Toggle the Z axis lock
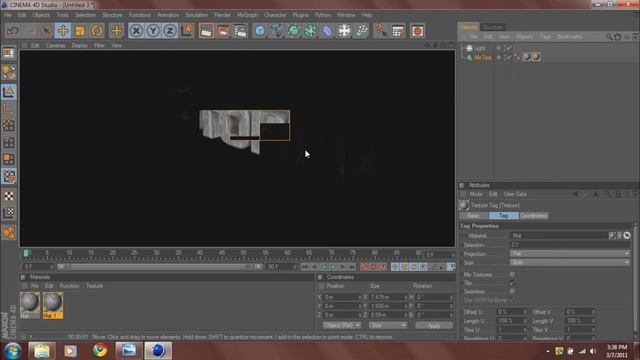The width and height of the screenshot is (640, 360). click(170, 31)
